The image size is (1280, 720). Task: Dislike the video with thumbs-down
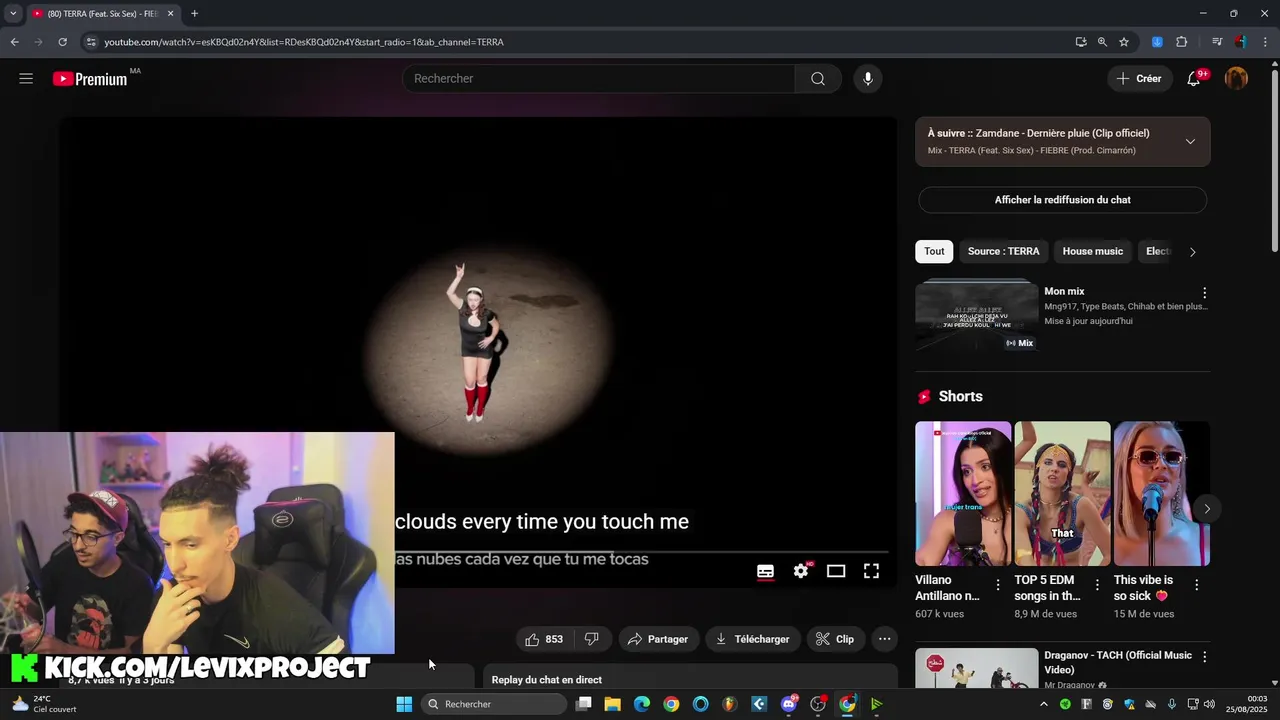coord(591,639)
